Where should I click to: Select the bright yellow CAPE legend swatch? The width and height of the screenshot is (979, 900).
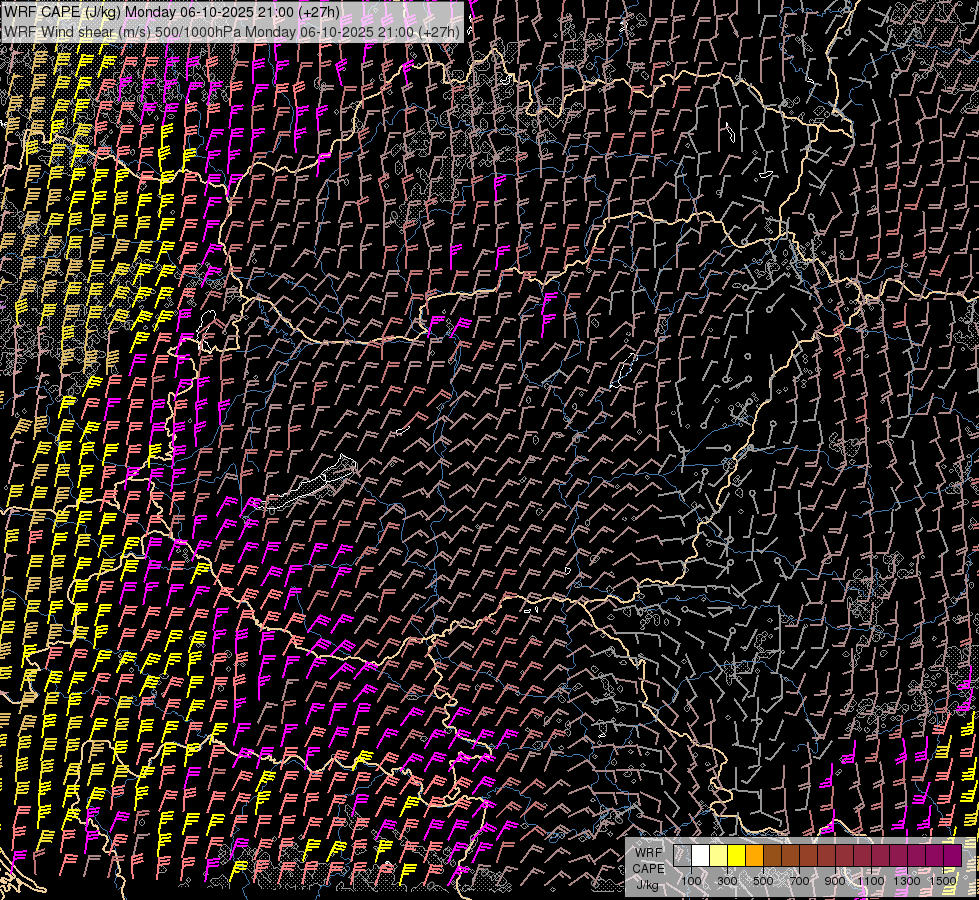(x=736, y=855)
